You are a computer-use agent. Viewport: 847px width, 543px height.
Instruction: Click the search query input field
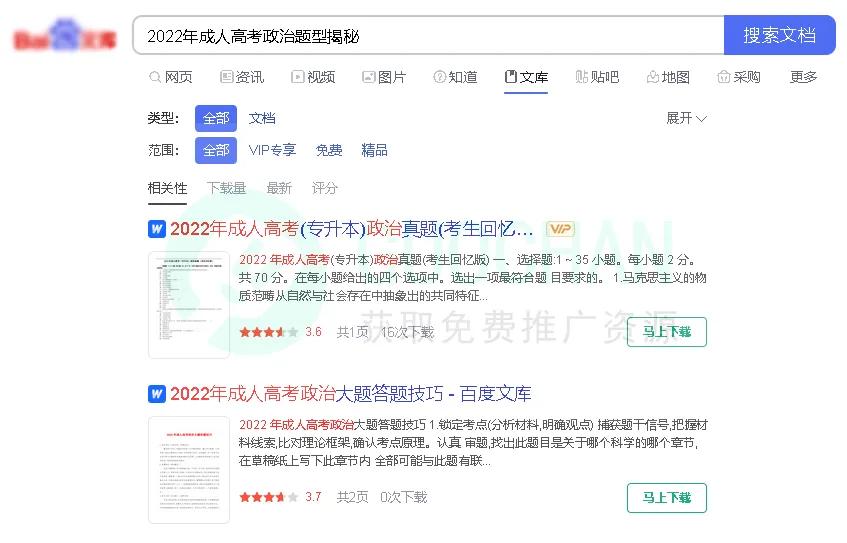click(x=428, y=36)
